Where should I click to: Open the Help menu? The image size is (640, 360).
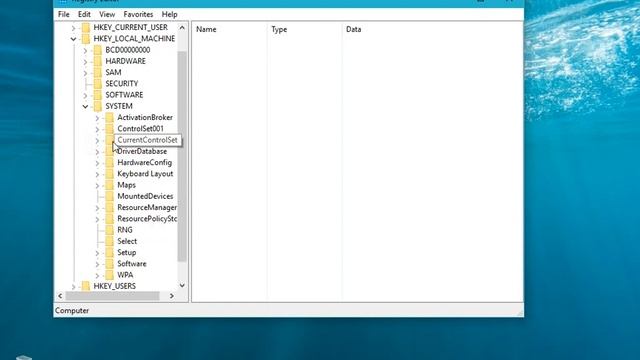click(x=169, y=14)
